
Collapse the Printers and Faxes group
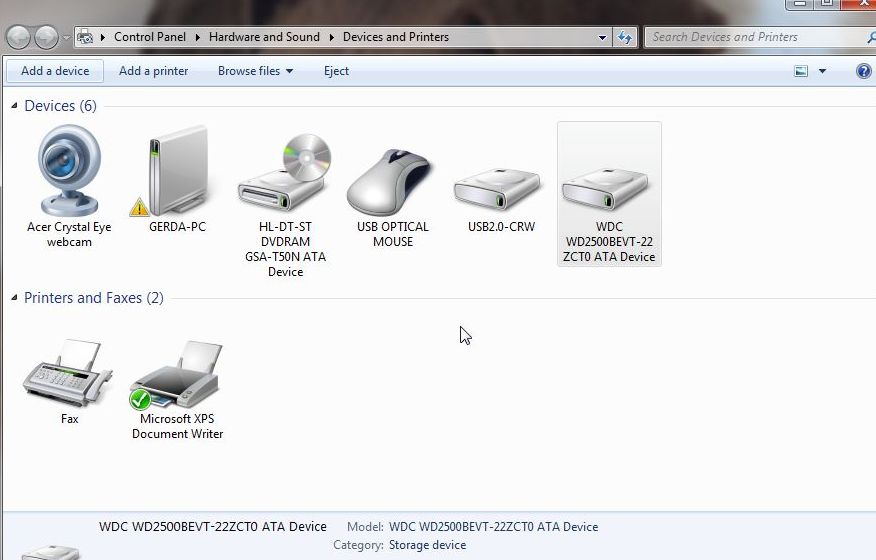[14, 298]
